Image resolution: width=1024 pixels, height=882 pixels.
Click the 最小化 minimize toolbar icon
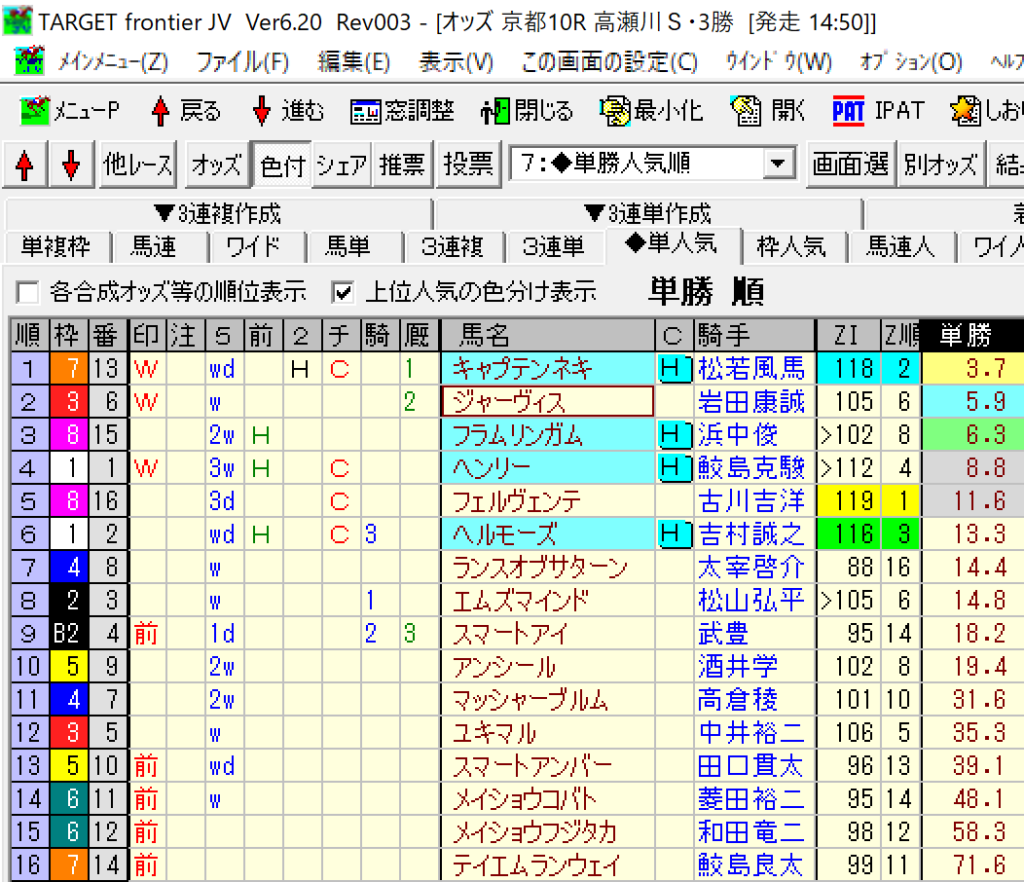click(614, 110)
